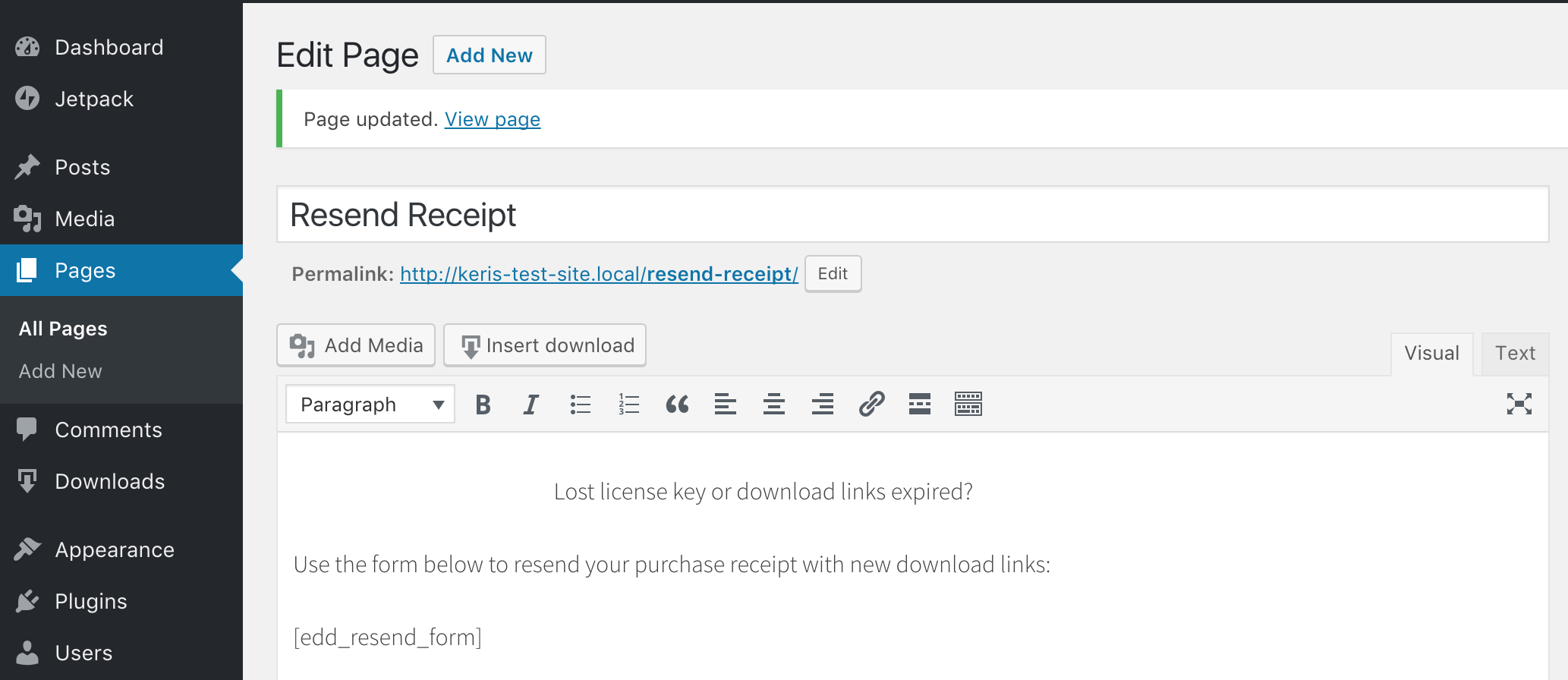
Task: Click the Insert download button
Action: tap(545, 346)
